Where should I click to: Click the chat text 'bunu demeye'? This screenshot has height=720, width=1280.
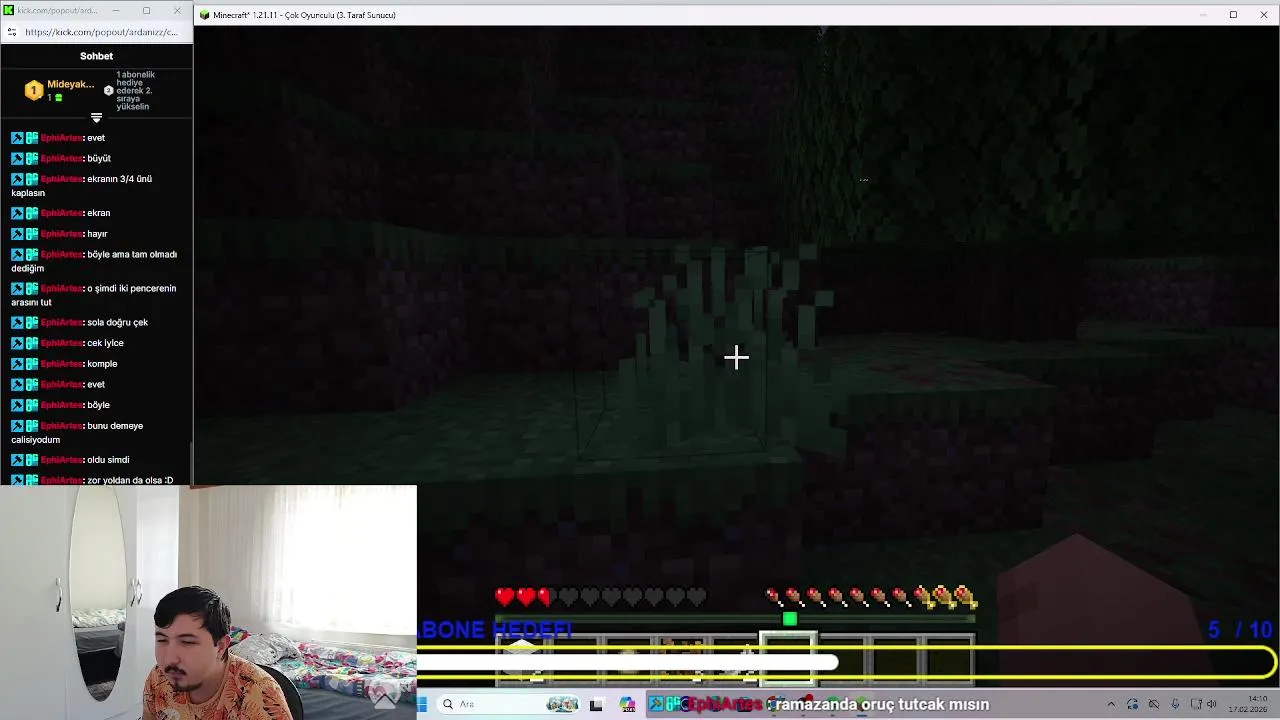[x=115, y=426]
